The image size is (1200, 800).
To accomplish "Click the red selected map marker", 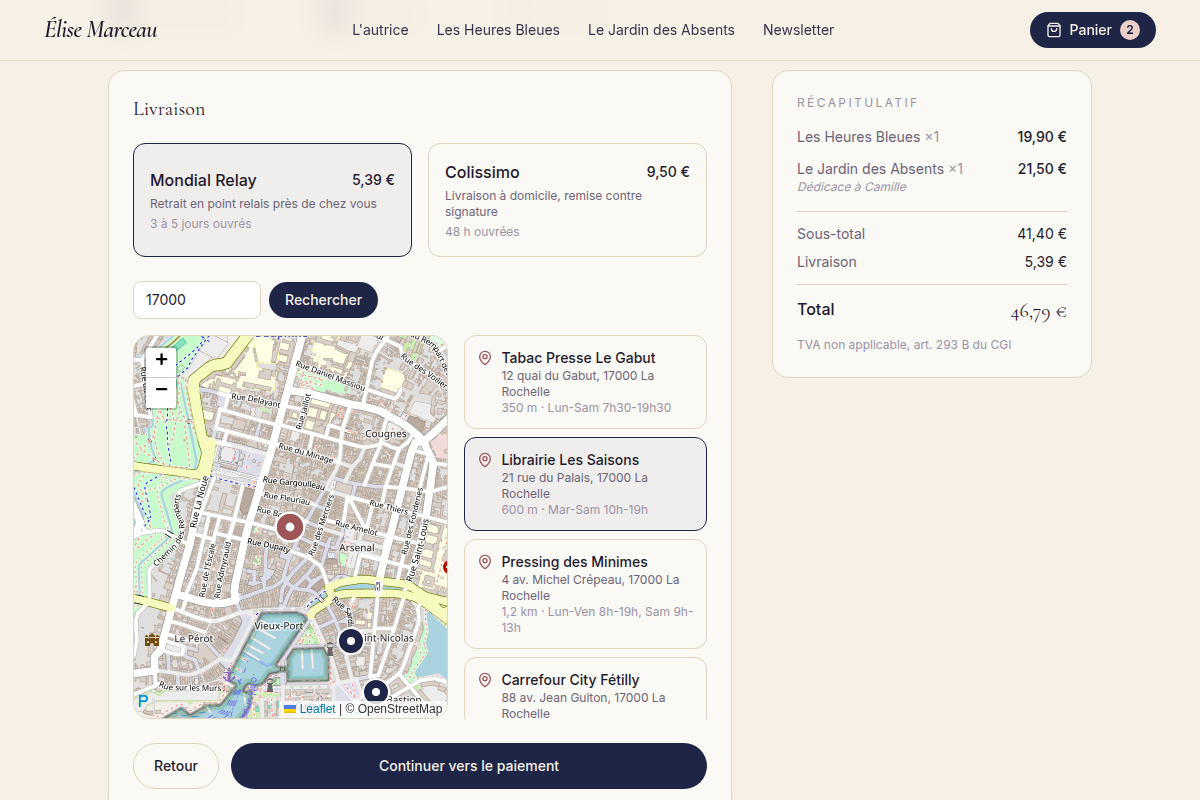I will pyautogui.click(x=290, y=526).
